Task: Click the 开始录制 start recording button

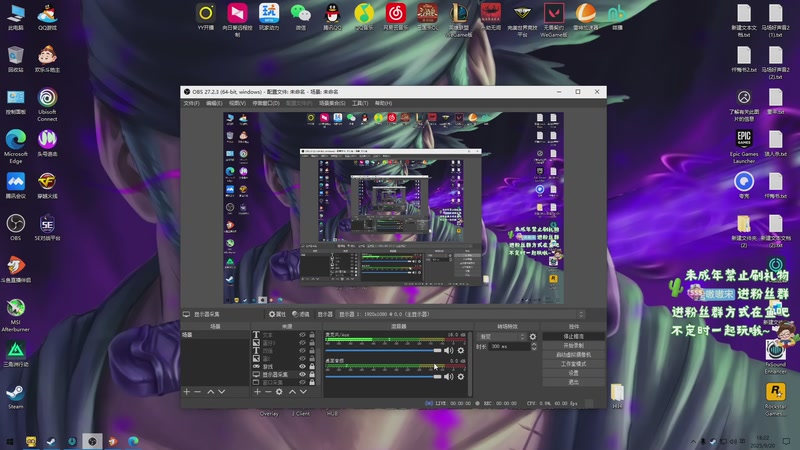Action: pyautogui.click(x=573, y=345)
